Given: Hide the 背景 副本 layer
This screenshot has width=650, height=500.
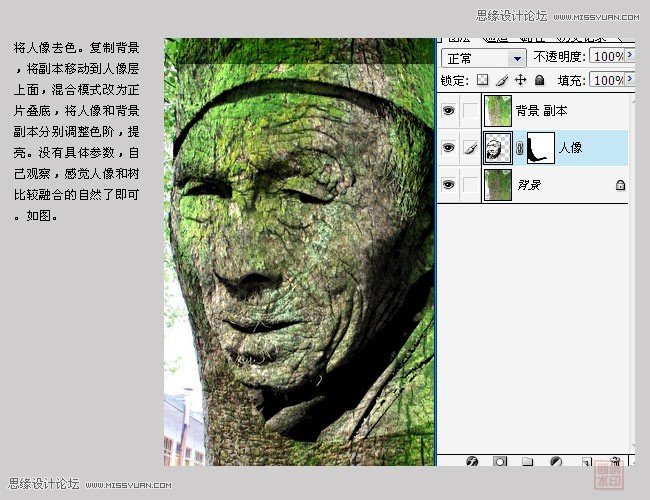Looking at the screenshot, I should click(x=448, y=110).
